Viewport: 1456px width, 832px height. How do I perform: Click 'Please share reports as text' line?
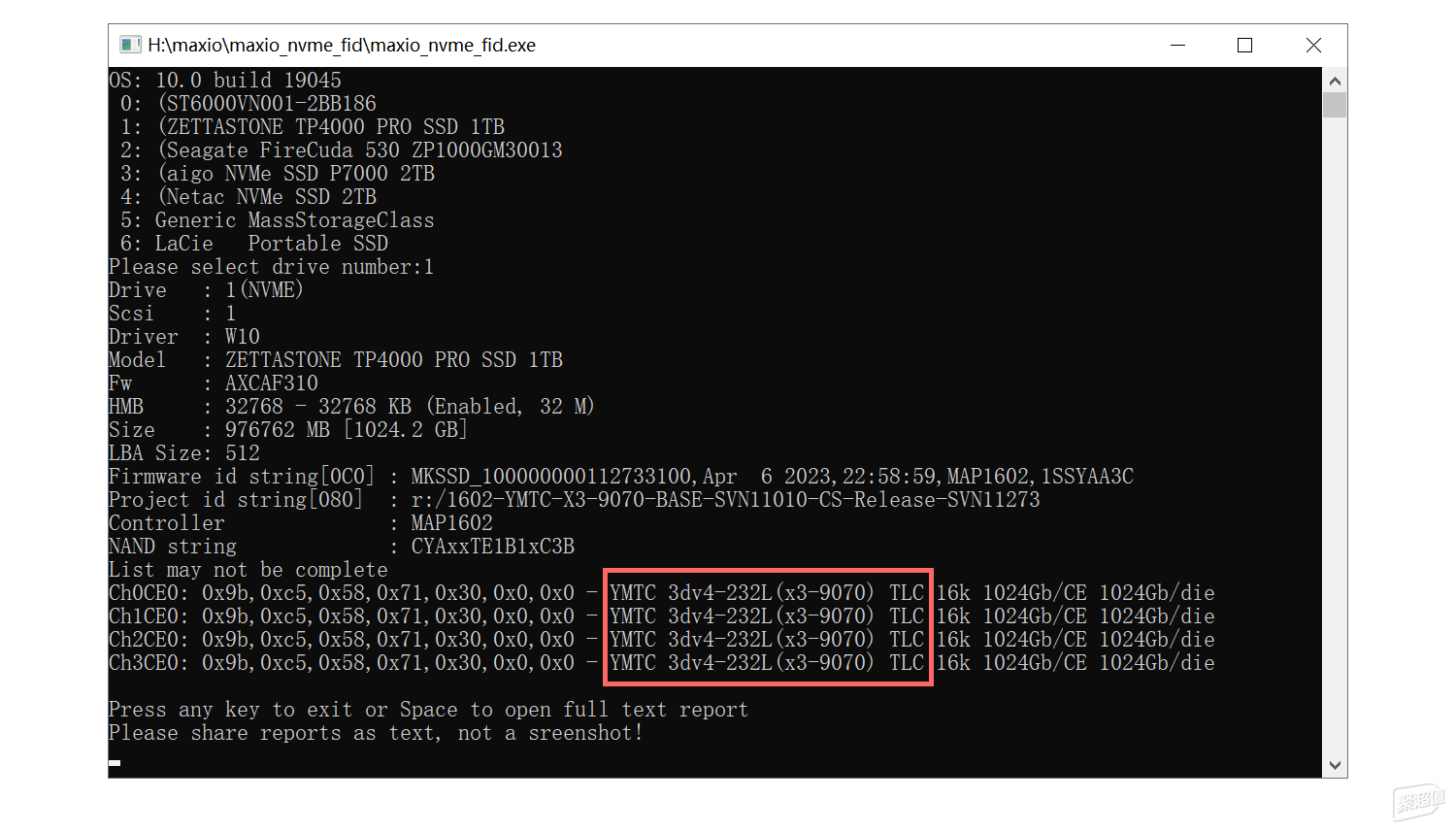377,733
